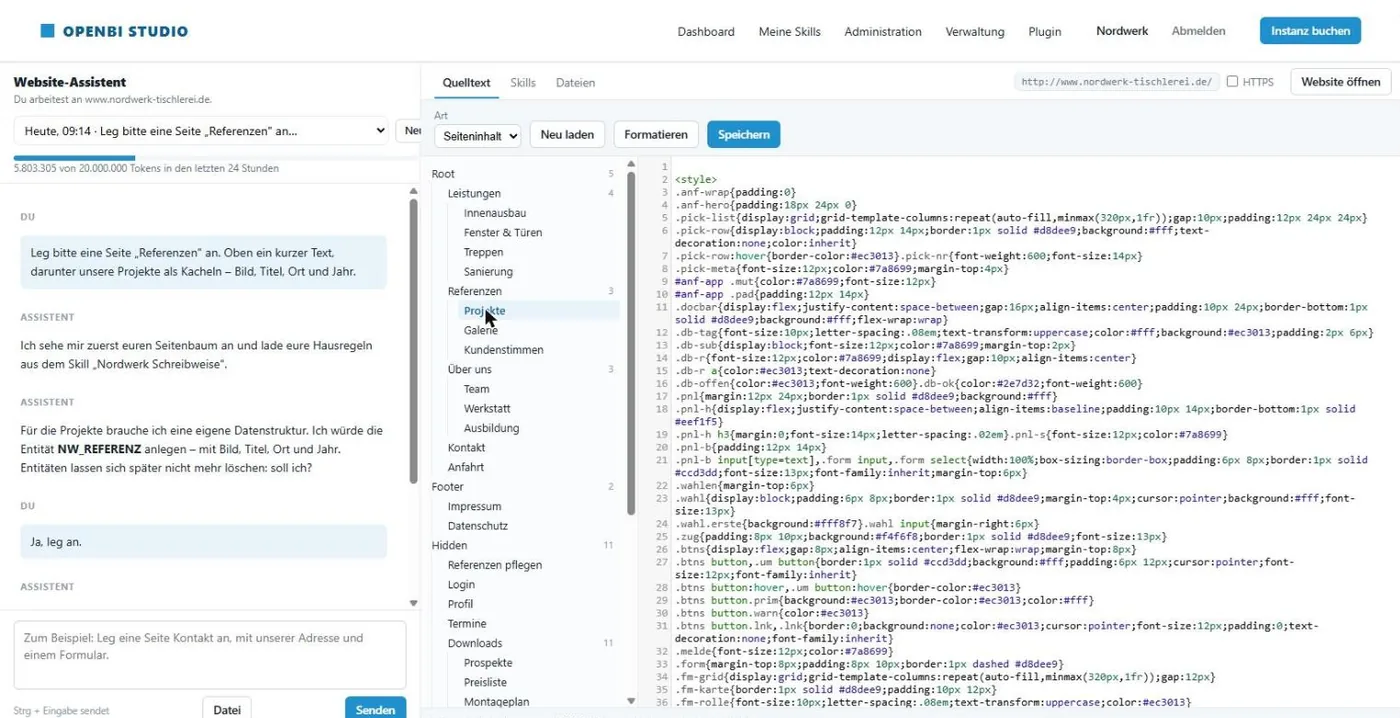Click the page tree scrollbar up arrow

631,164
